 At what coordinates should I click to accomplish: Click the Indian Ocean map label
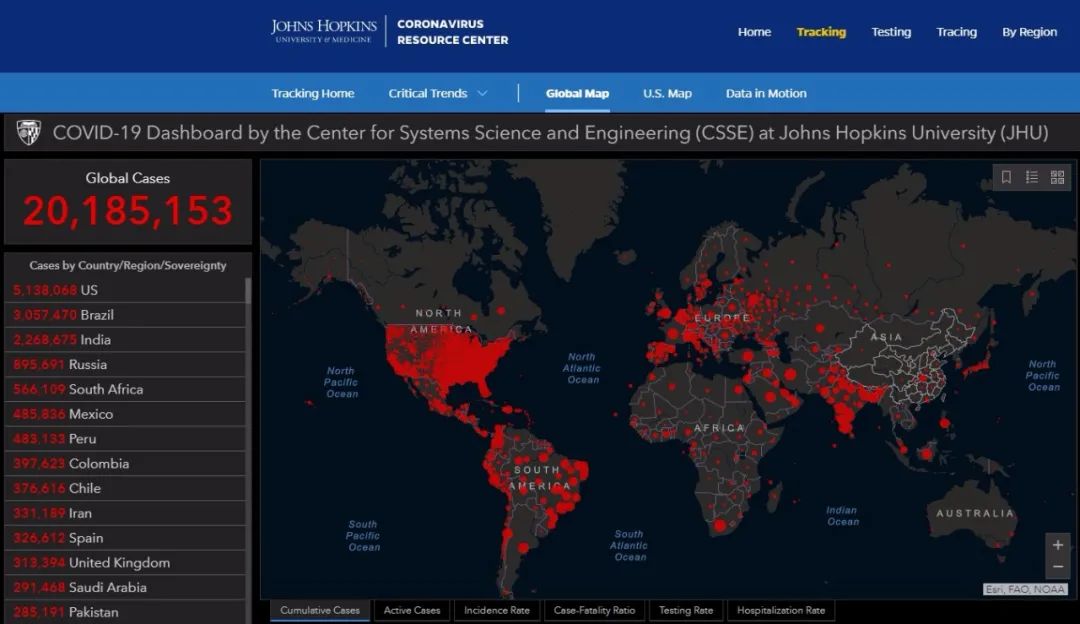click(x=842, y=516)
